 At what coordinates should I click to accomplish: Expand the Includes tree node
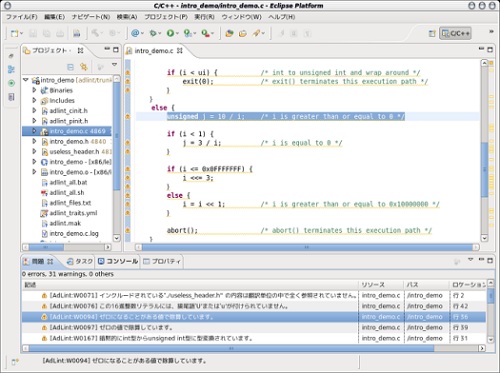(34, 100)
